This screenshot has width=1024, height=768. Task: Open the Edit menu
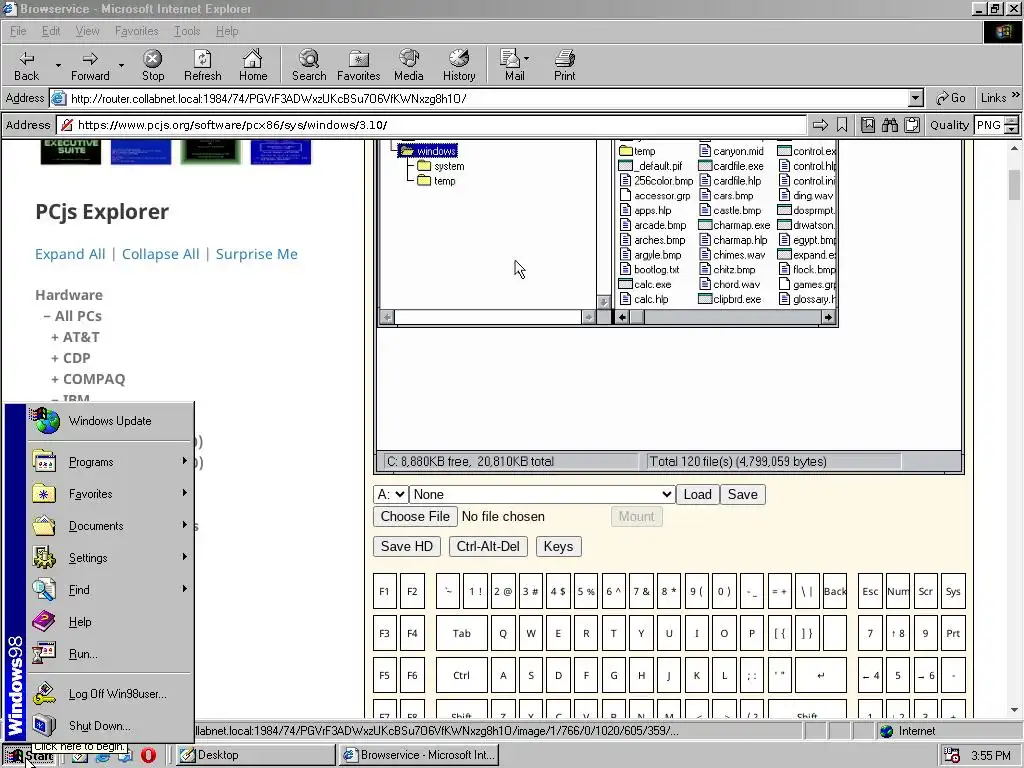pos(51,31)
